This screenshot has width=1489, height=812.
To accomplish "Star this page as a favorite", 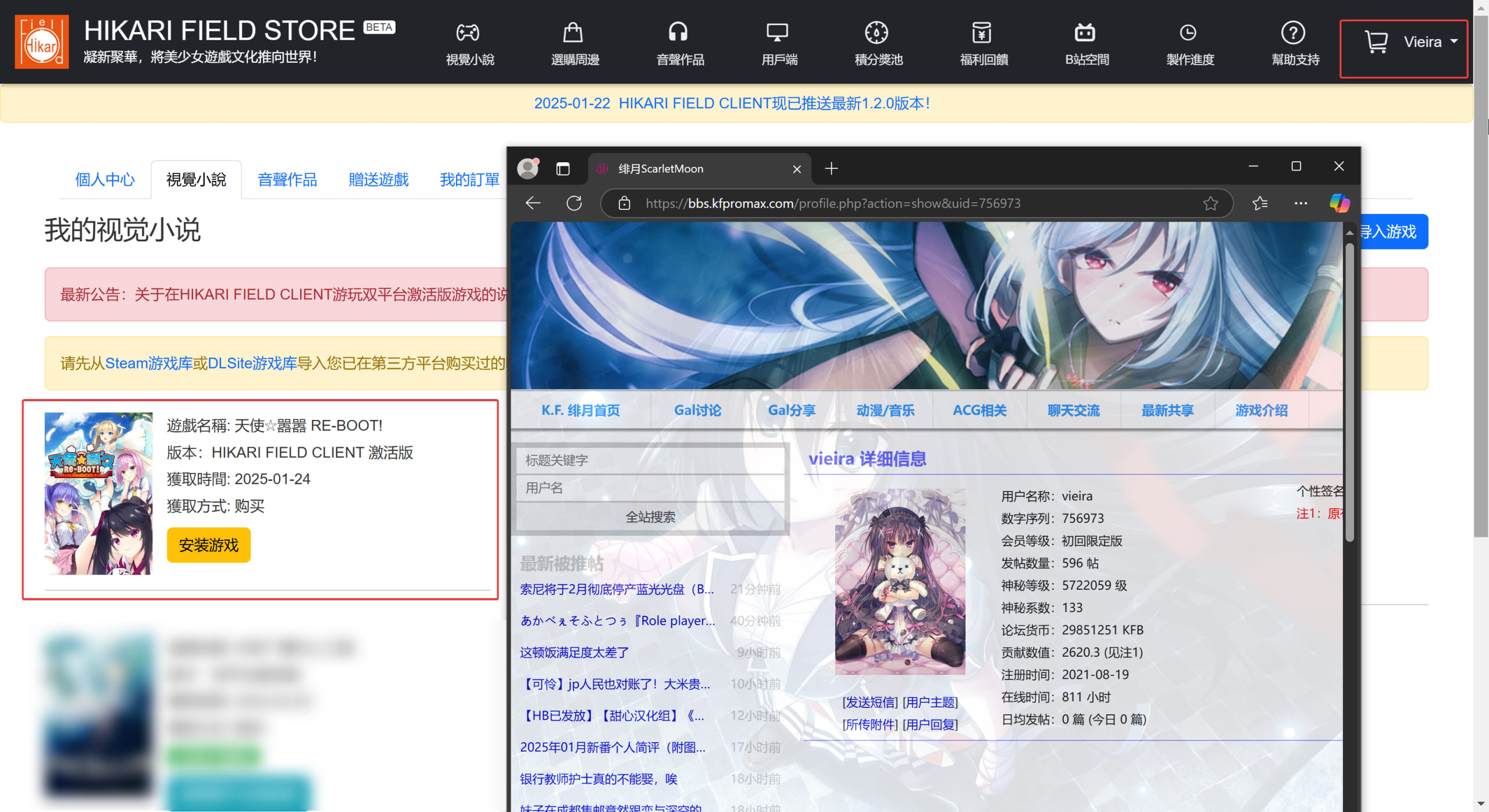I will [x=1210, y=203].
